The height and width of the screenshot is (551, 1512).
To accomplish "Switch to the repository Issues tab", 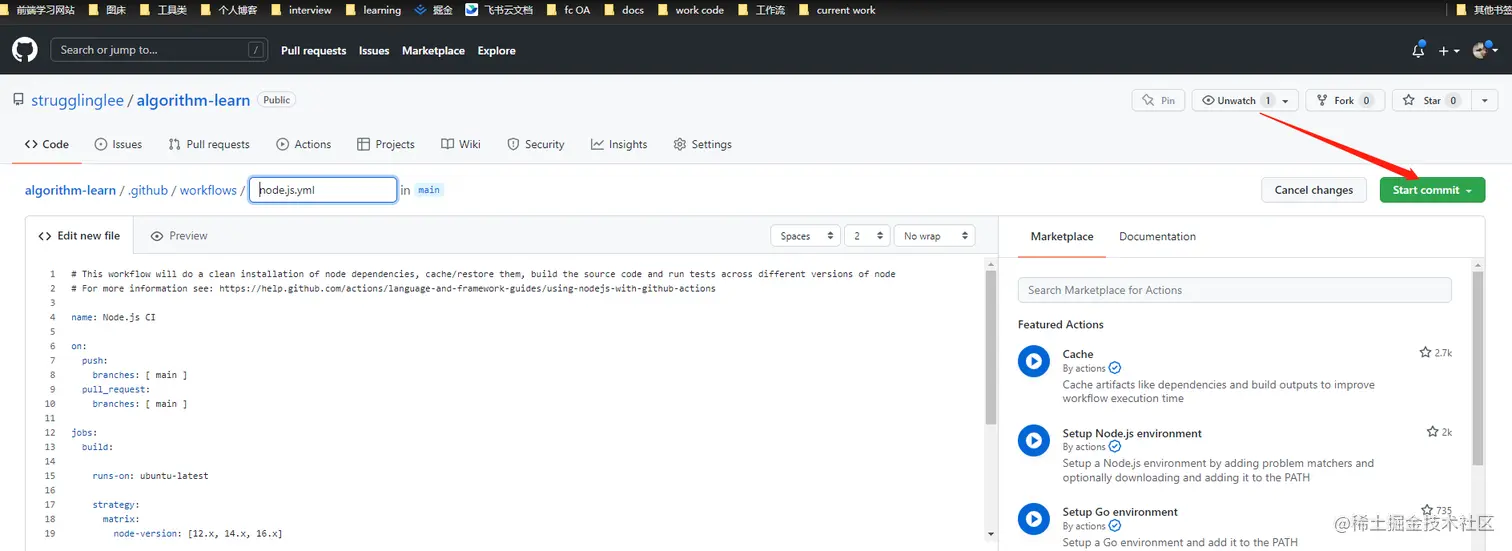I will point(118,144).
